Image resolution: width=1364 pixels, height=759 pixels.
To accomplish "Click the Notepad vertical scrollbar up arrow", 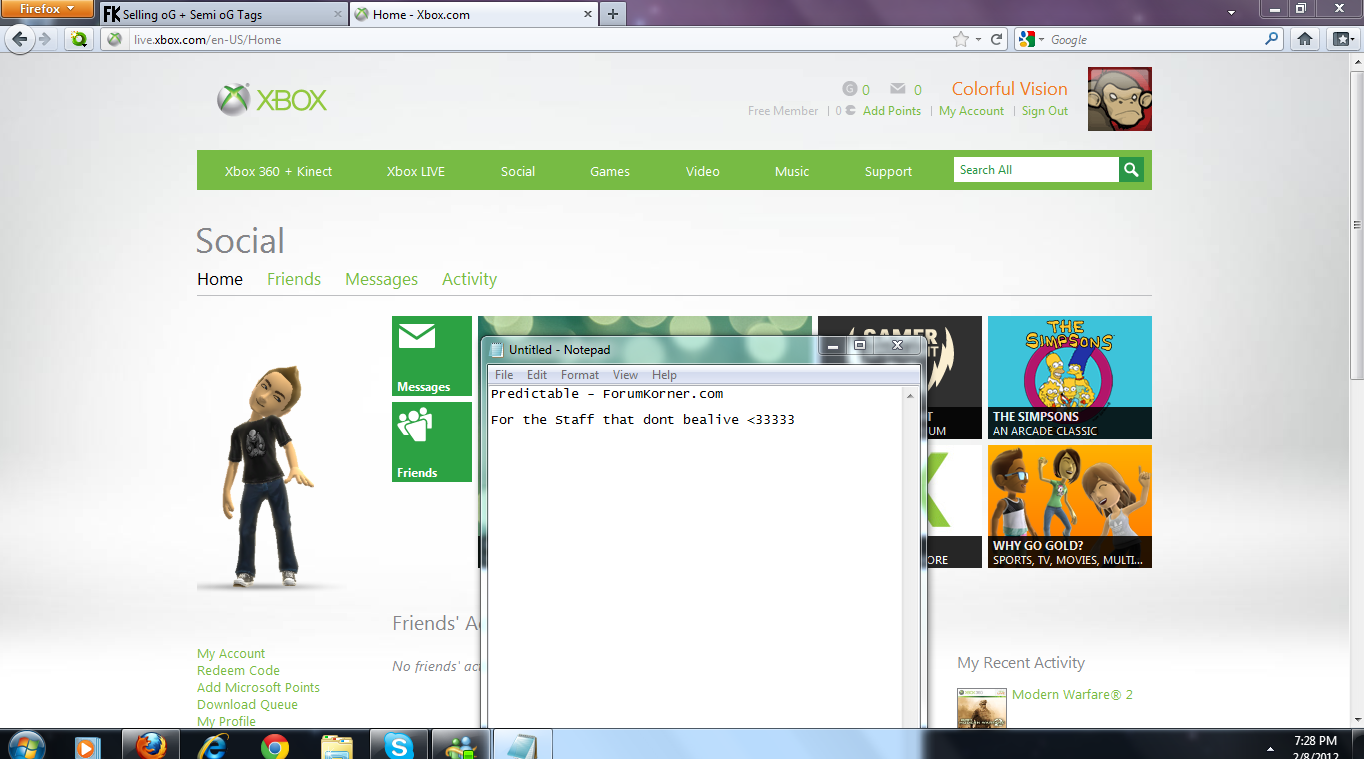I will (910, 396).
